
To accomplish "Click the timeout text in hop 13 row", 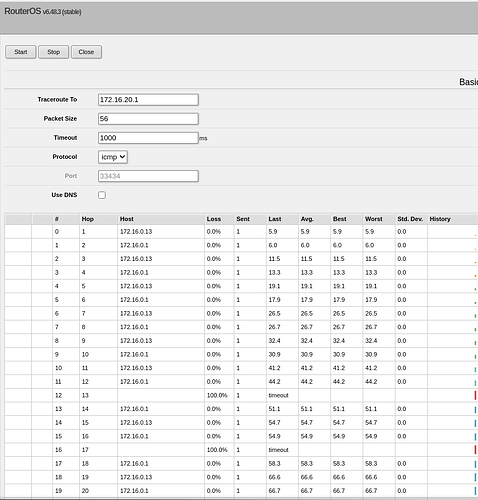I will [278, 396].
